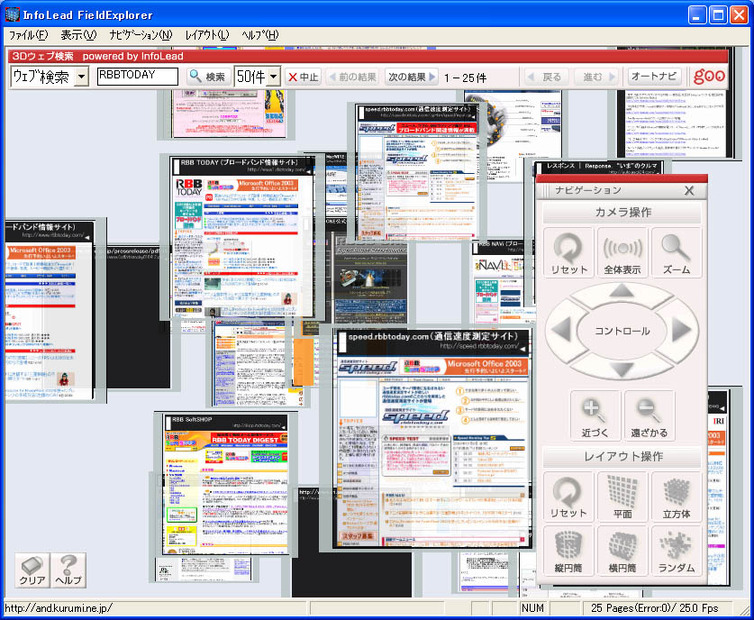Open the ウェブ検索 search type dropdown

82,76
